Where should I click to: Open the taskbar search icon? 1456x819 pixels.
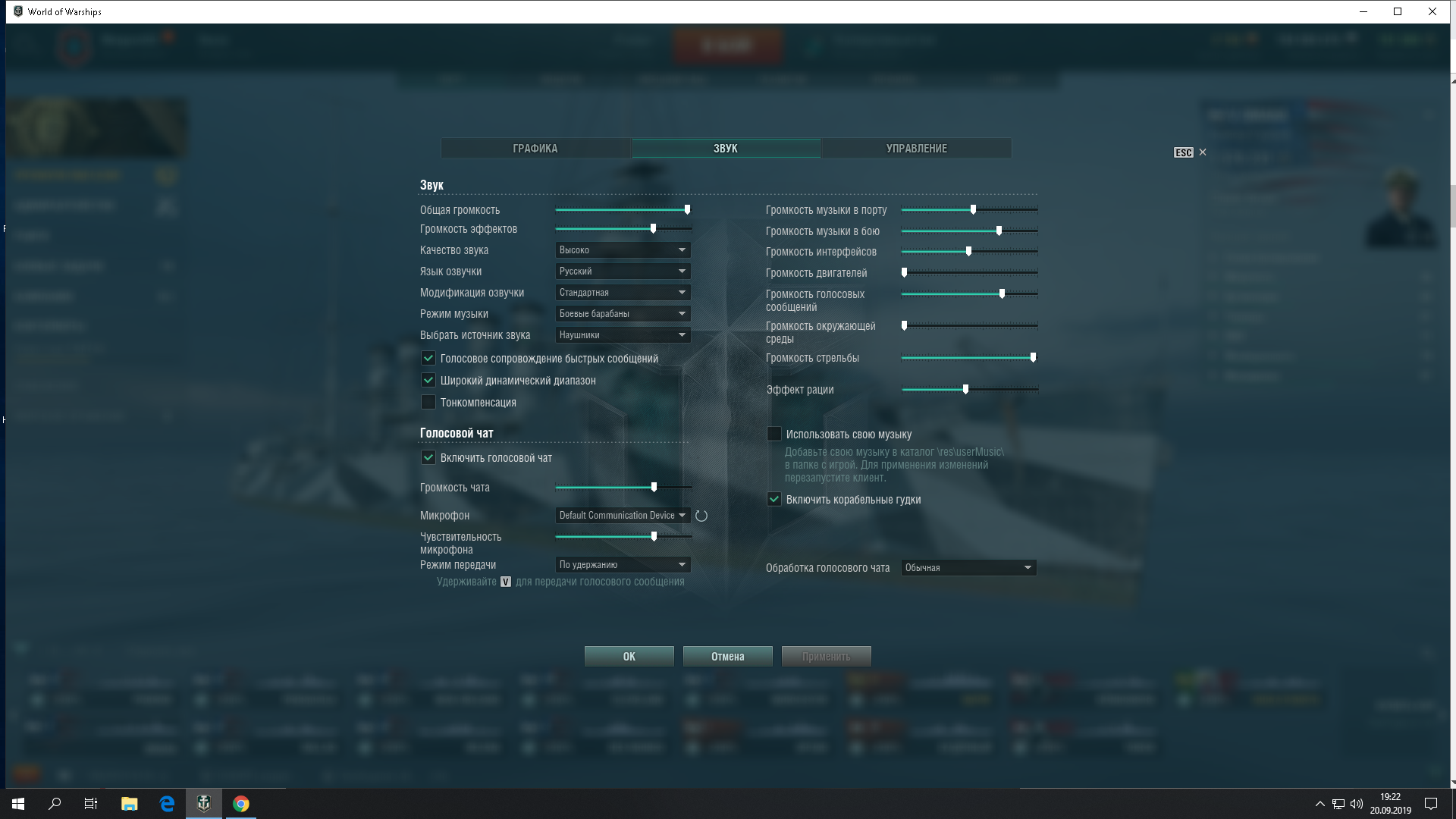(55, 804)
